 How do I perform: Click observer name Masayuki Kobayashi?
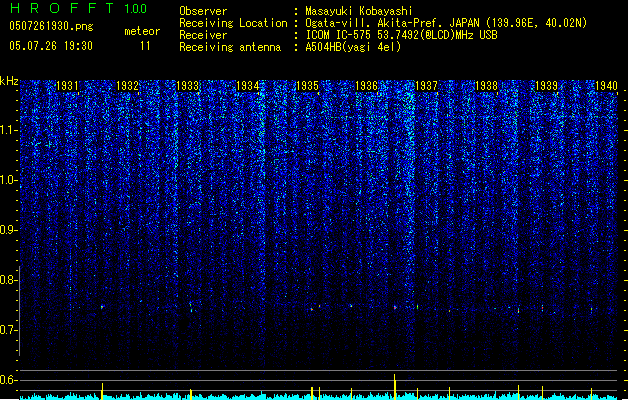tap(359, 11)
